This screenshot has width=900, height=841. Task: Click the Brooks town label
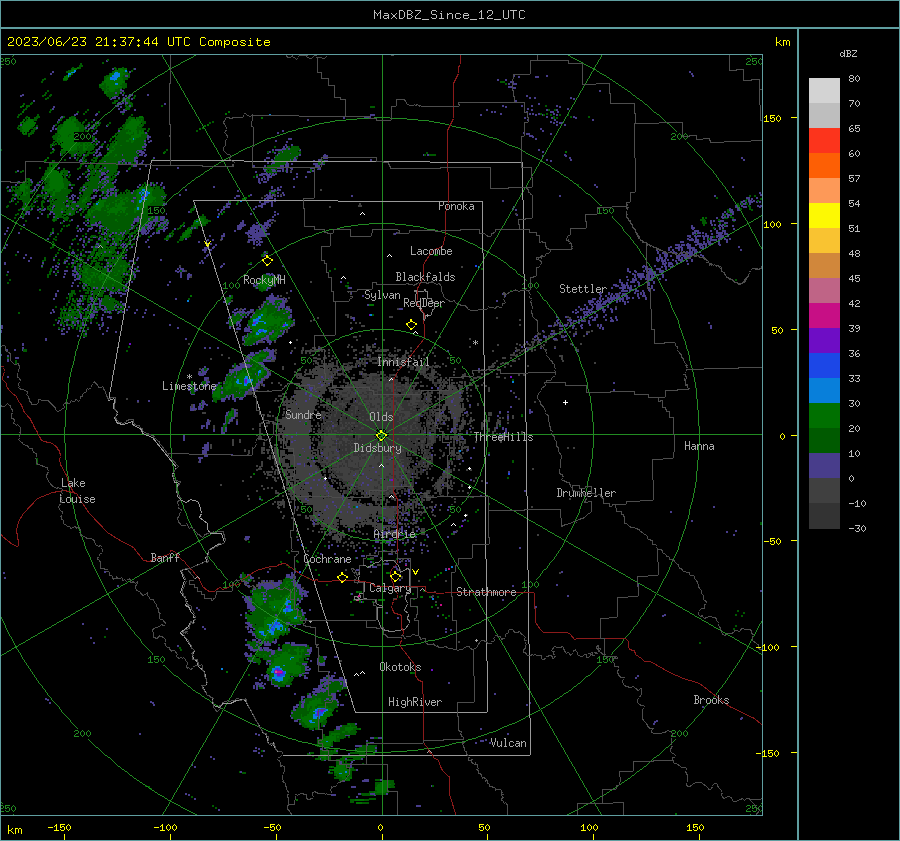pos(711,700)
